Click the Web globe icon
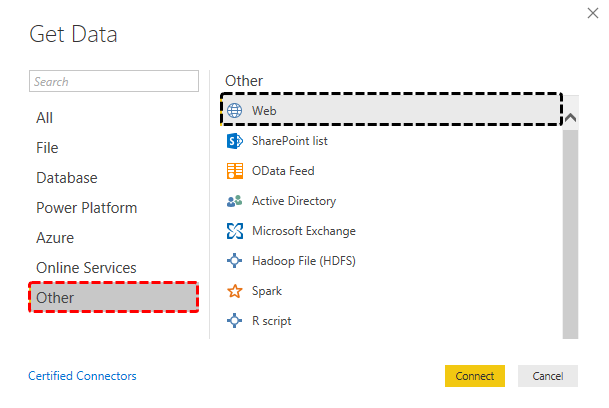The height and width of the screenshot is (408, 609). click(235, 111)
